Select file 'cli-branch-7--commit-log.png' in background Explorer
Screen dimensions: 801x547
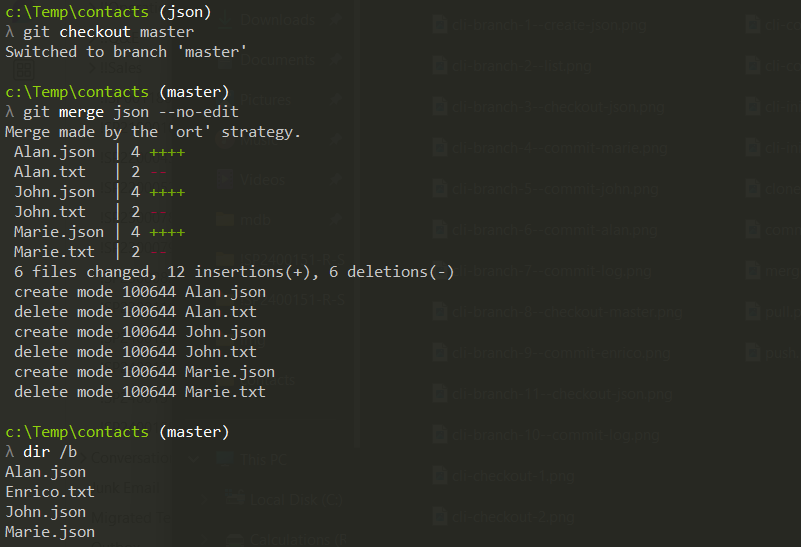(552, 271)
